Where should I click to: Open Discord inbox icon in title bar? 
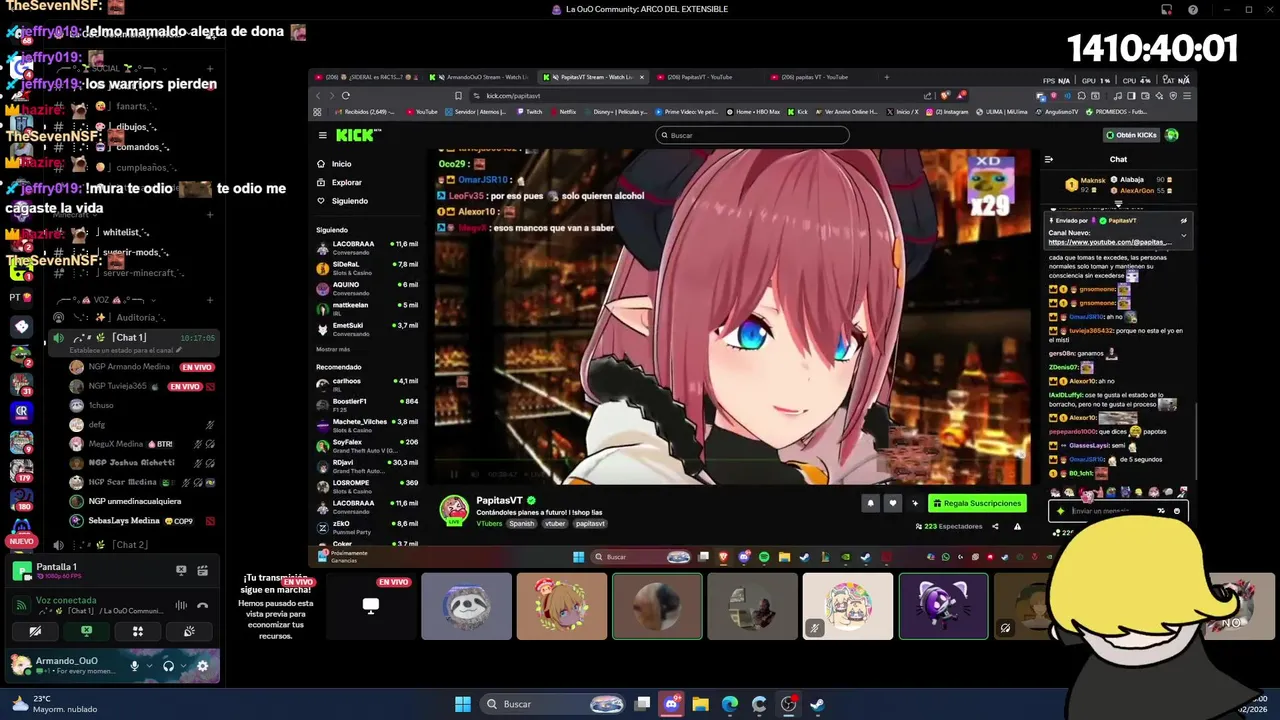point(1166,9)
